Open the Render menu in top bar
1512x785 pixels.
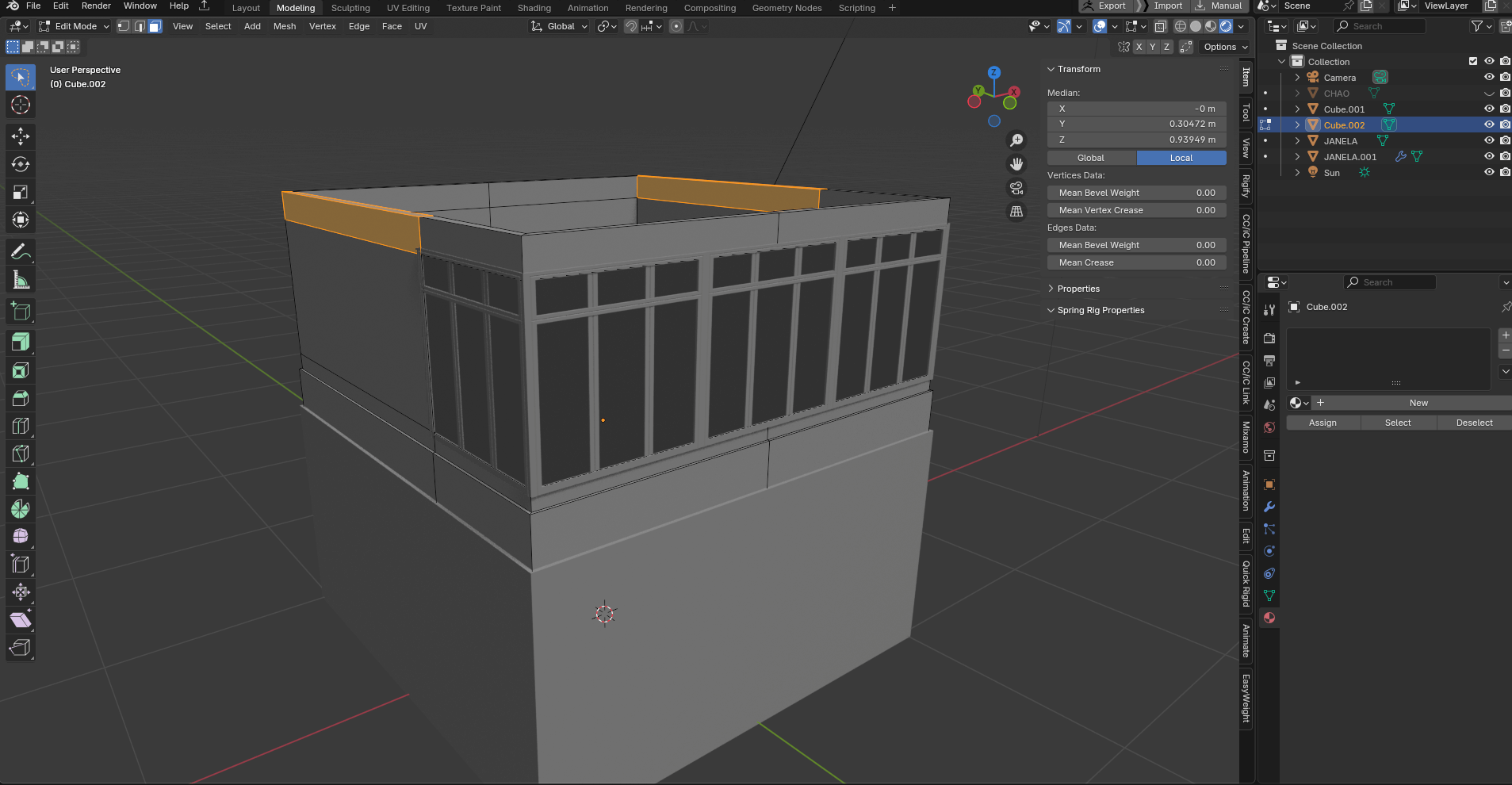pyautogui.click(x=96, y=6)
